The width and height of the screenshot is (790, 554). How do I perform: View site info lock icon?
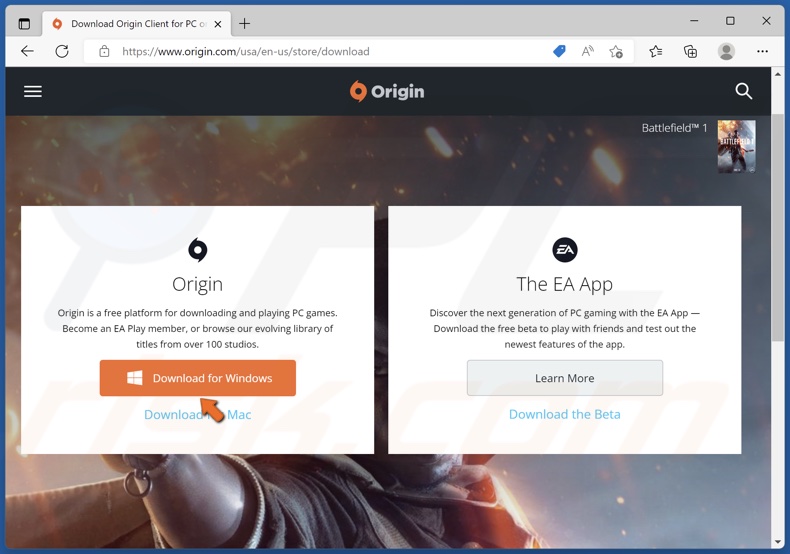coord(104,51)
